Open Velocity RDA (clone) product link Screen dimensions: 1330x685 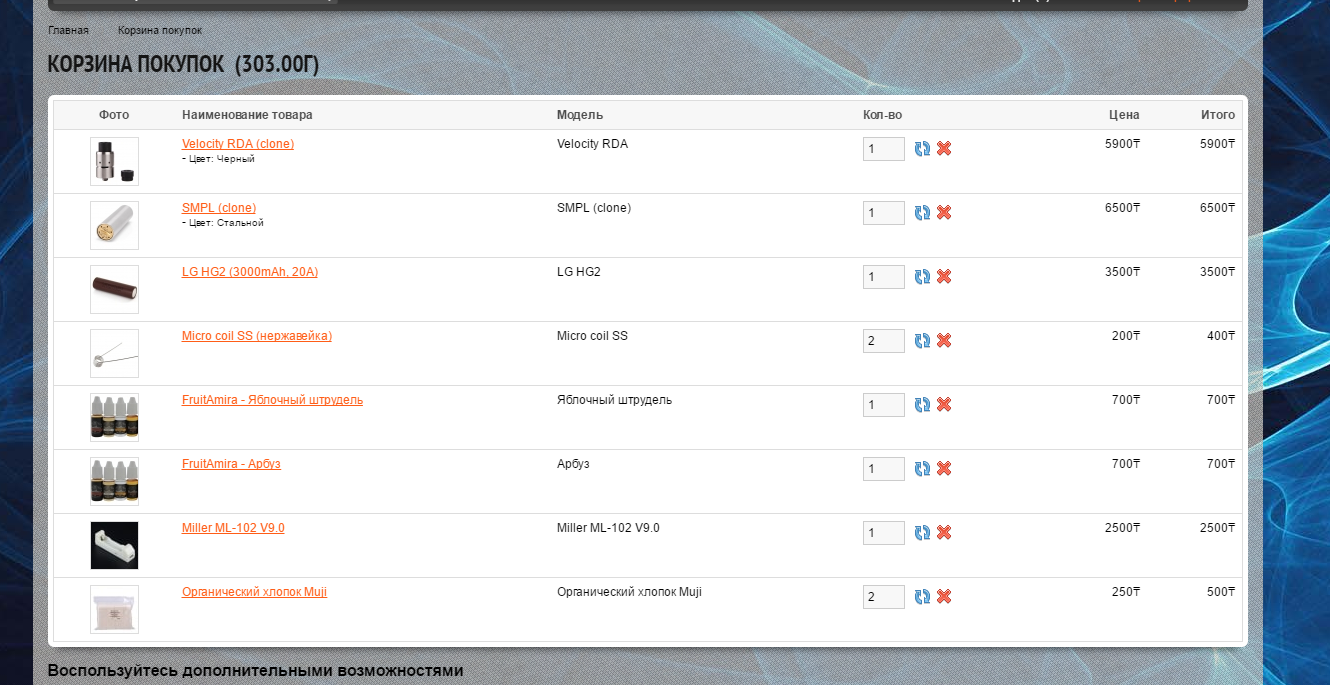click(x=238, y=144)
